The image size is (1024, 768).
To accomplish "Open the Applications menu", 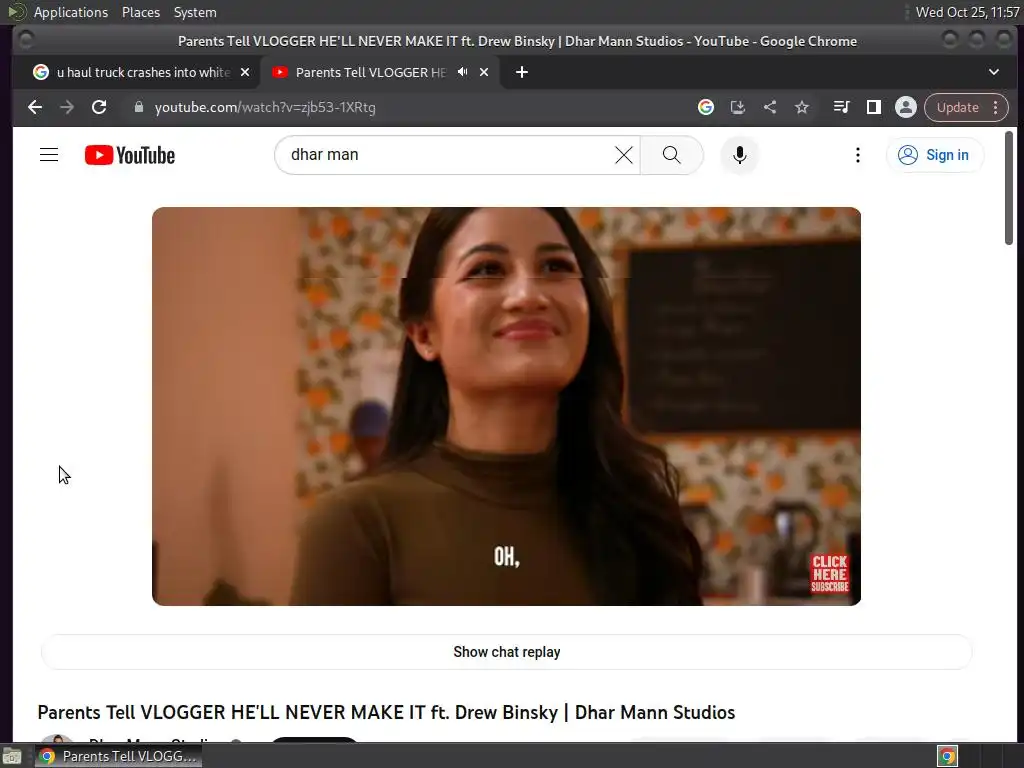I will [x=71, y=12].
